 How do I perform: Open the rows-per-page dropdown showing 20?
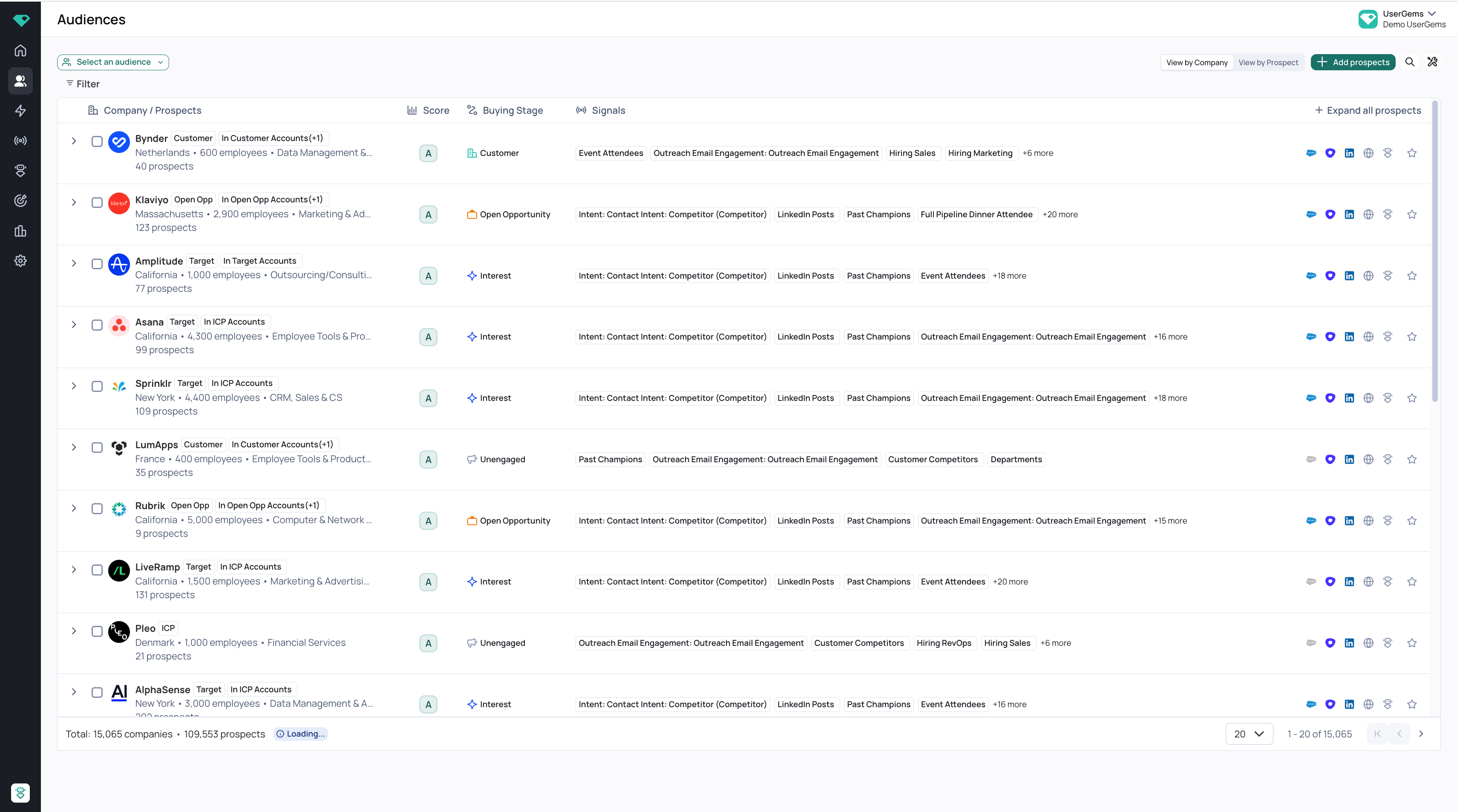click(x=1249, y=734)
